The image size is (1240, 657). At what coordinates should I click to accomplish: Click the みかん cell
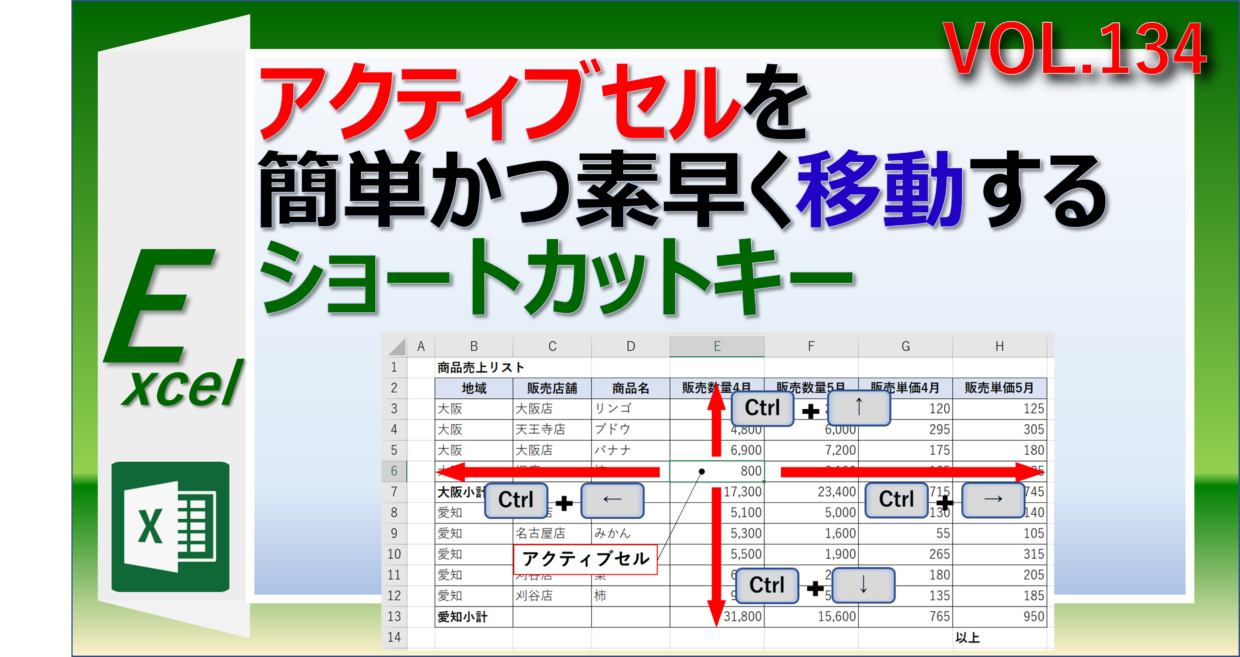pyautogui.click(x=630, y=533)
